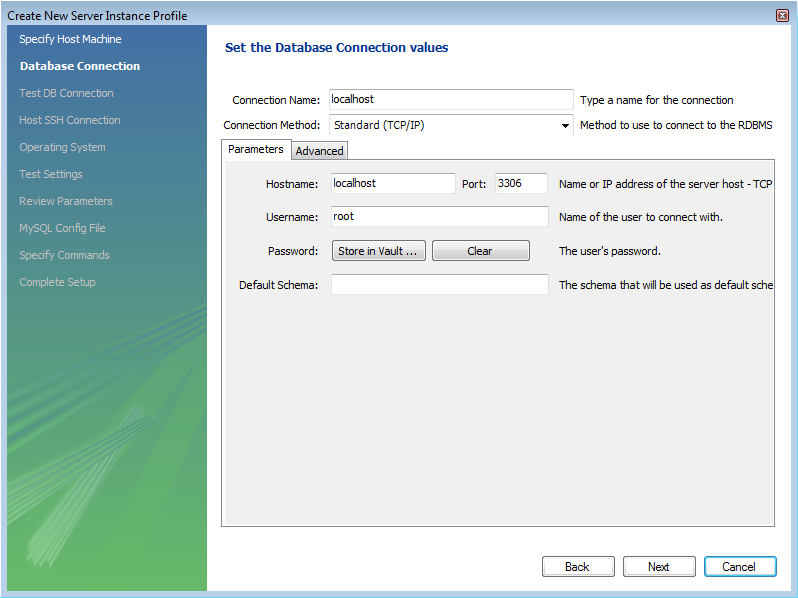Switch to the Advanced tab
The image size is (798, 598).
[x=319, y=151]
